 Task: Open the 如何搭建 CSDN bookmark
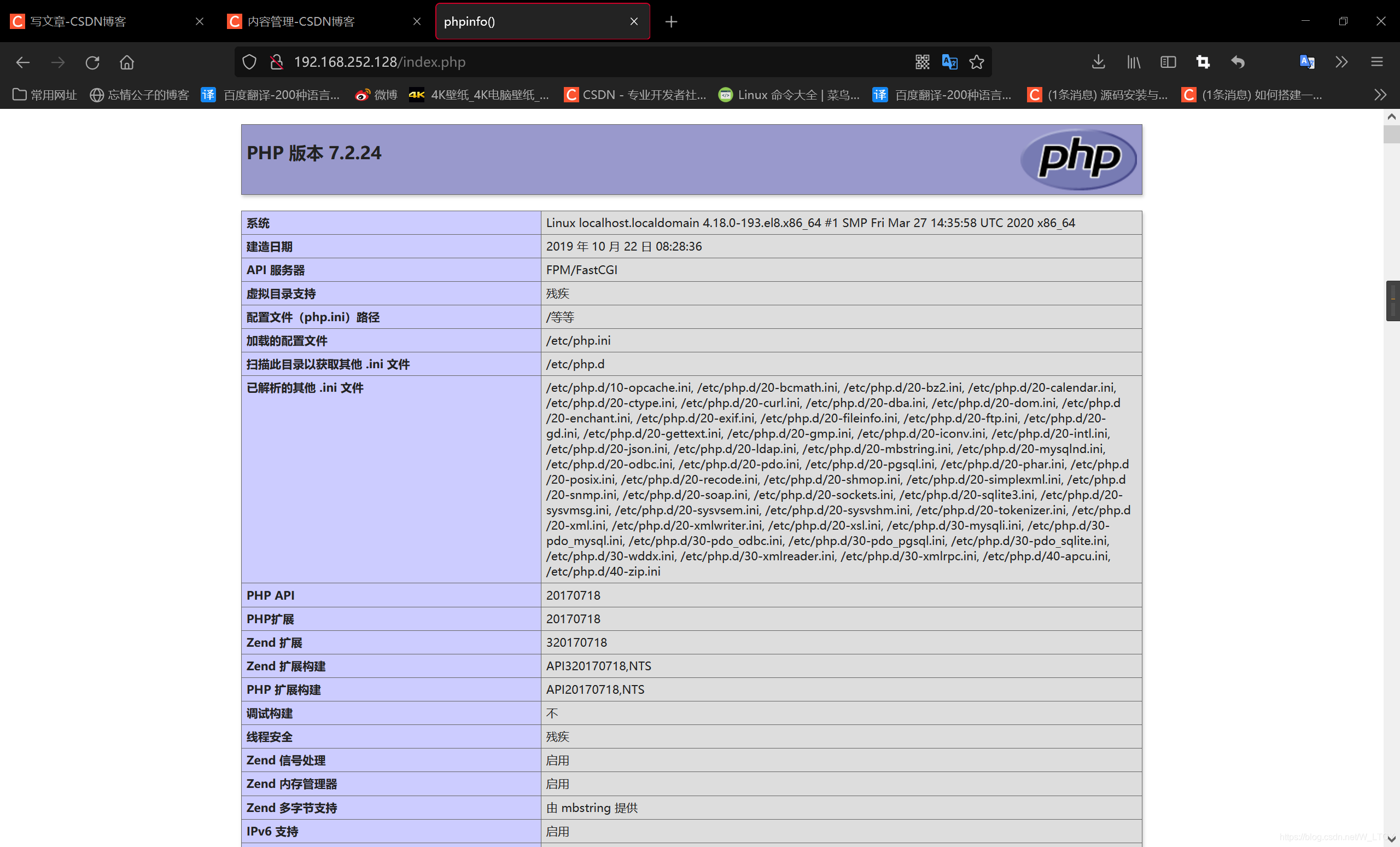pyautogui.click(x=1251, y=95)
